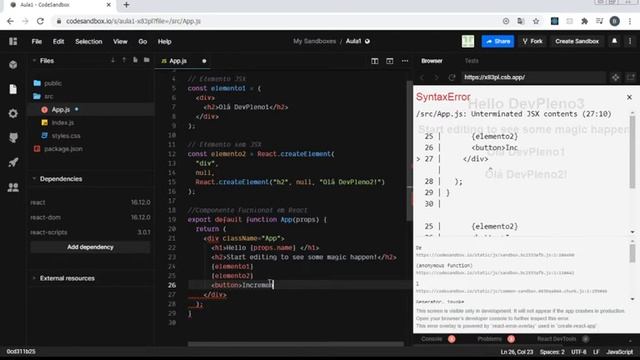This screenshot has width=640, height=360.
Task: Open Deployment rocket icon in sidebar
Action: [x=13, y=162]
